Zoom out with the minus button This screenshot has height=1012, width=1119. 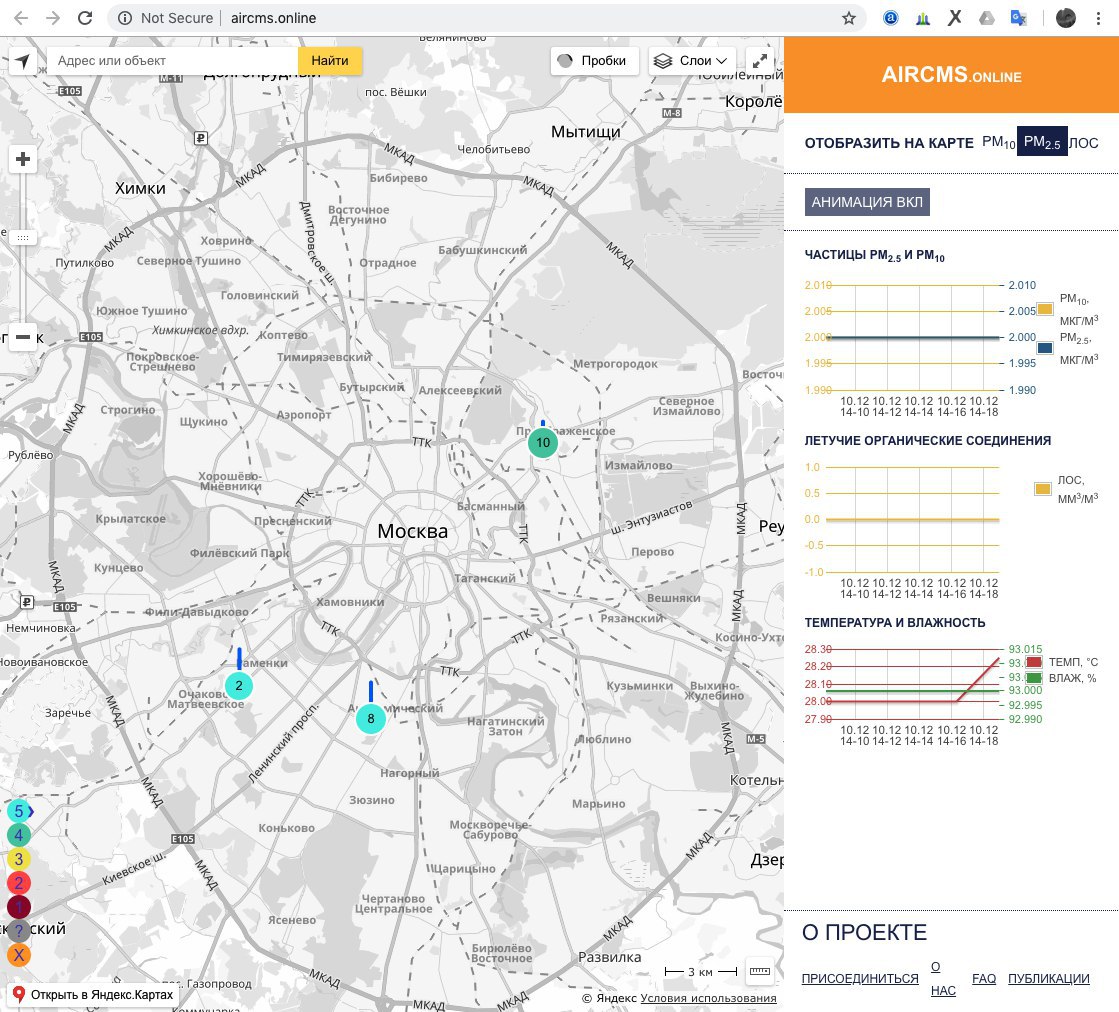23,337
